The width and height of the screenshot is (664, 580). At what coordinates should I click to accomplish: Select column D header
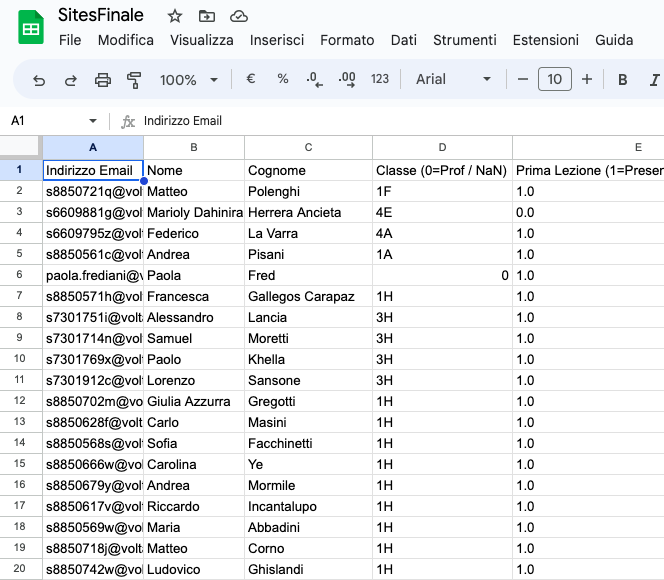click(x=443, y=147)
